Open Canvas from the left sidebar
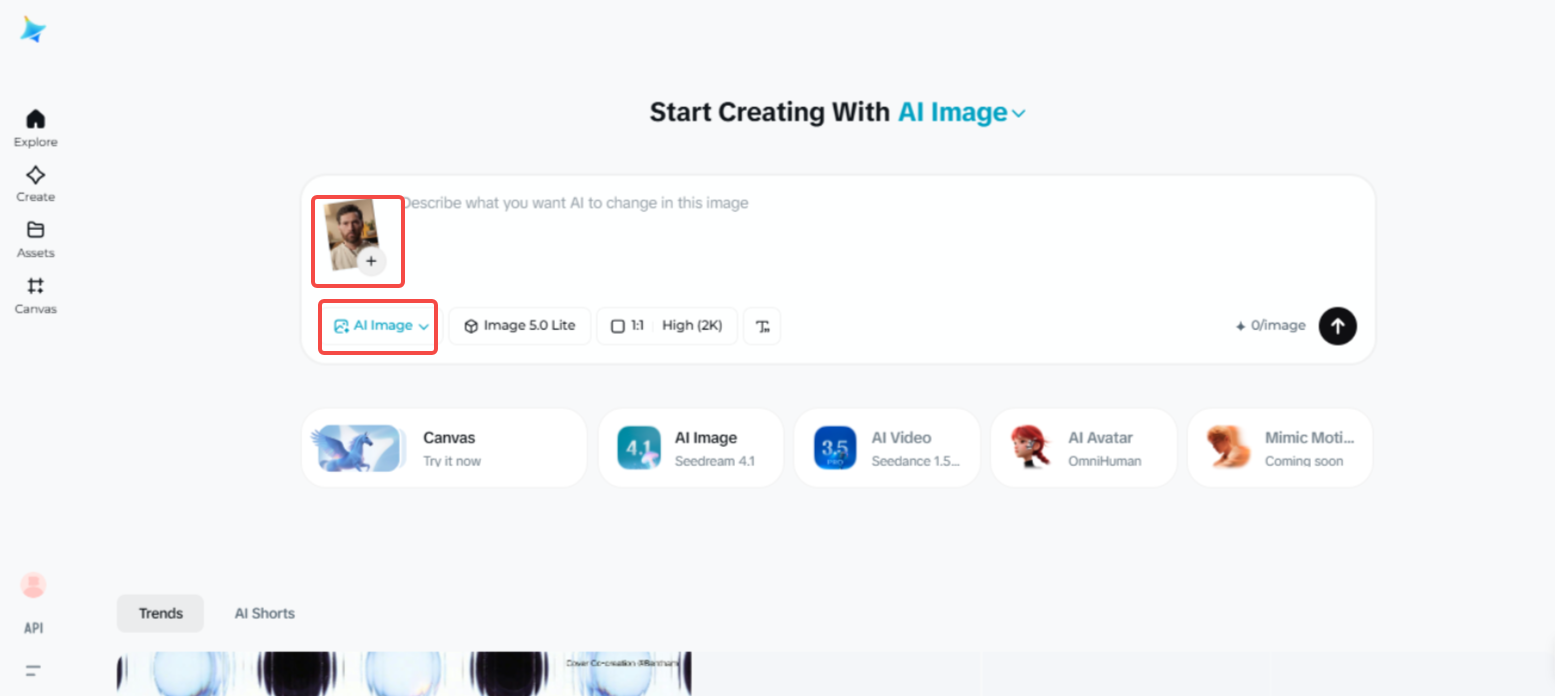Screen dimensions: 1555x696 click(34, 294)
